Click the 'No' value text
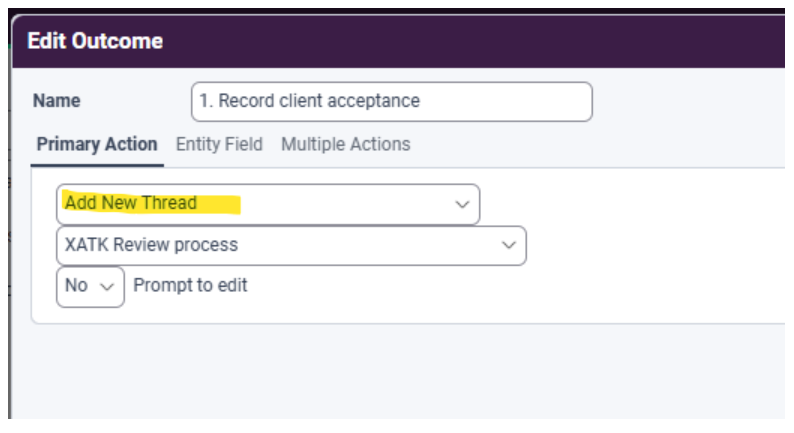 point(76,286)
